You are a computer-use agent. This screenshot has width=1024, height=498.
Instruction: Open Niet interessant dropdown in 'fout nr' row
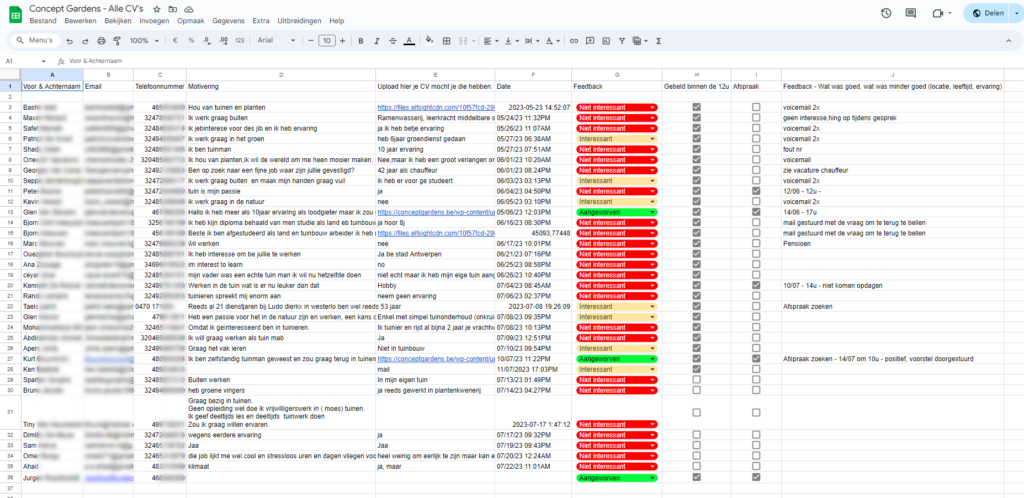click(616, 149)
